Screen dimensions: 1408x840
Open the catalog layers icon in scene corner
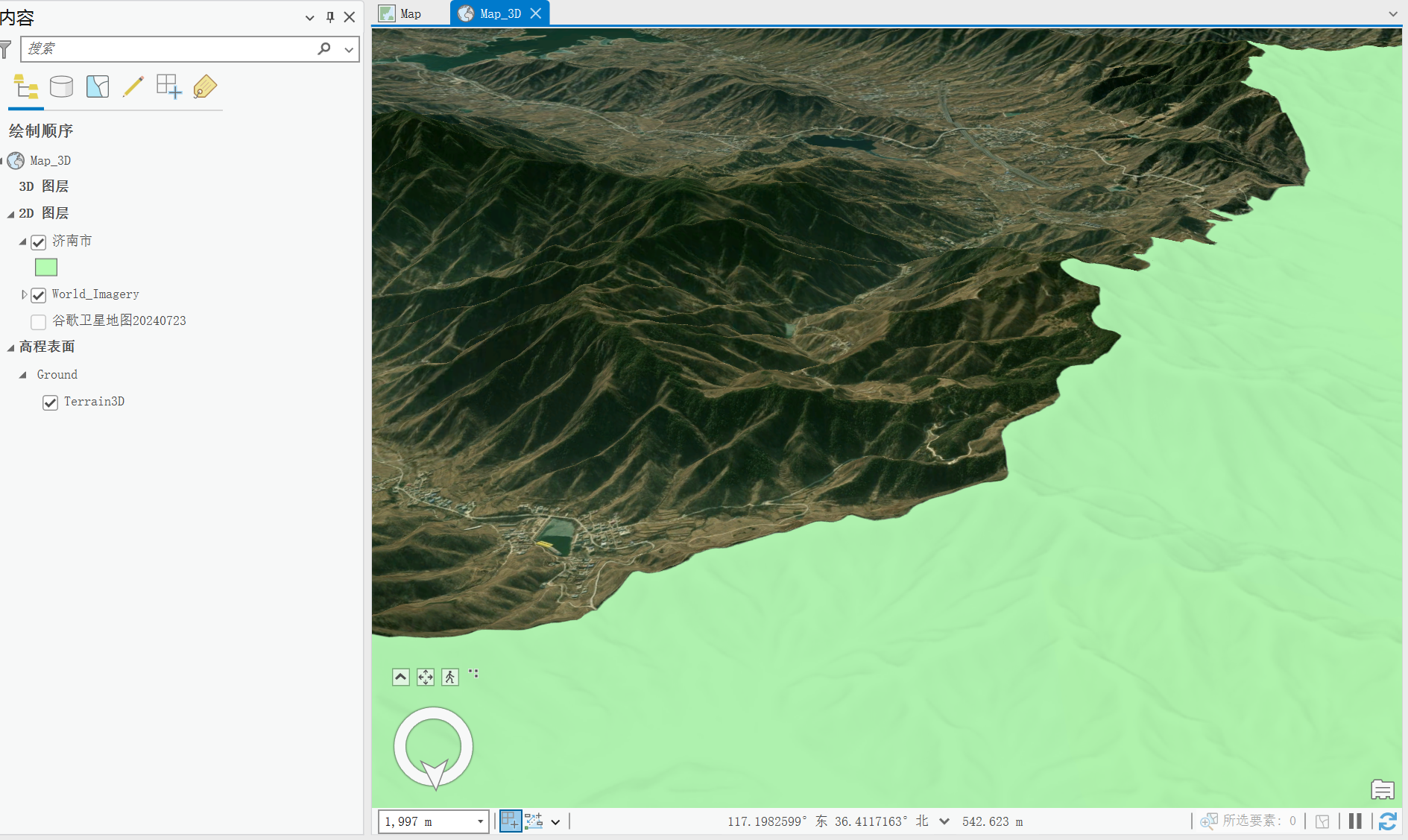click(x=1383, y=789)
